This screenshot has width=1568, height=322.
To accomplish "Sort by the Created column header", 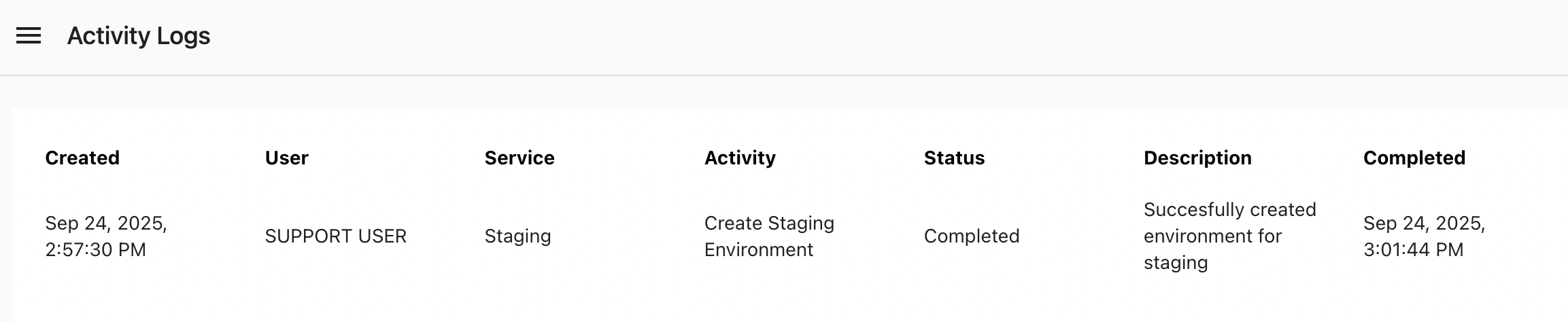I will click(x=82, y=158).
